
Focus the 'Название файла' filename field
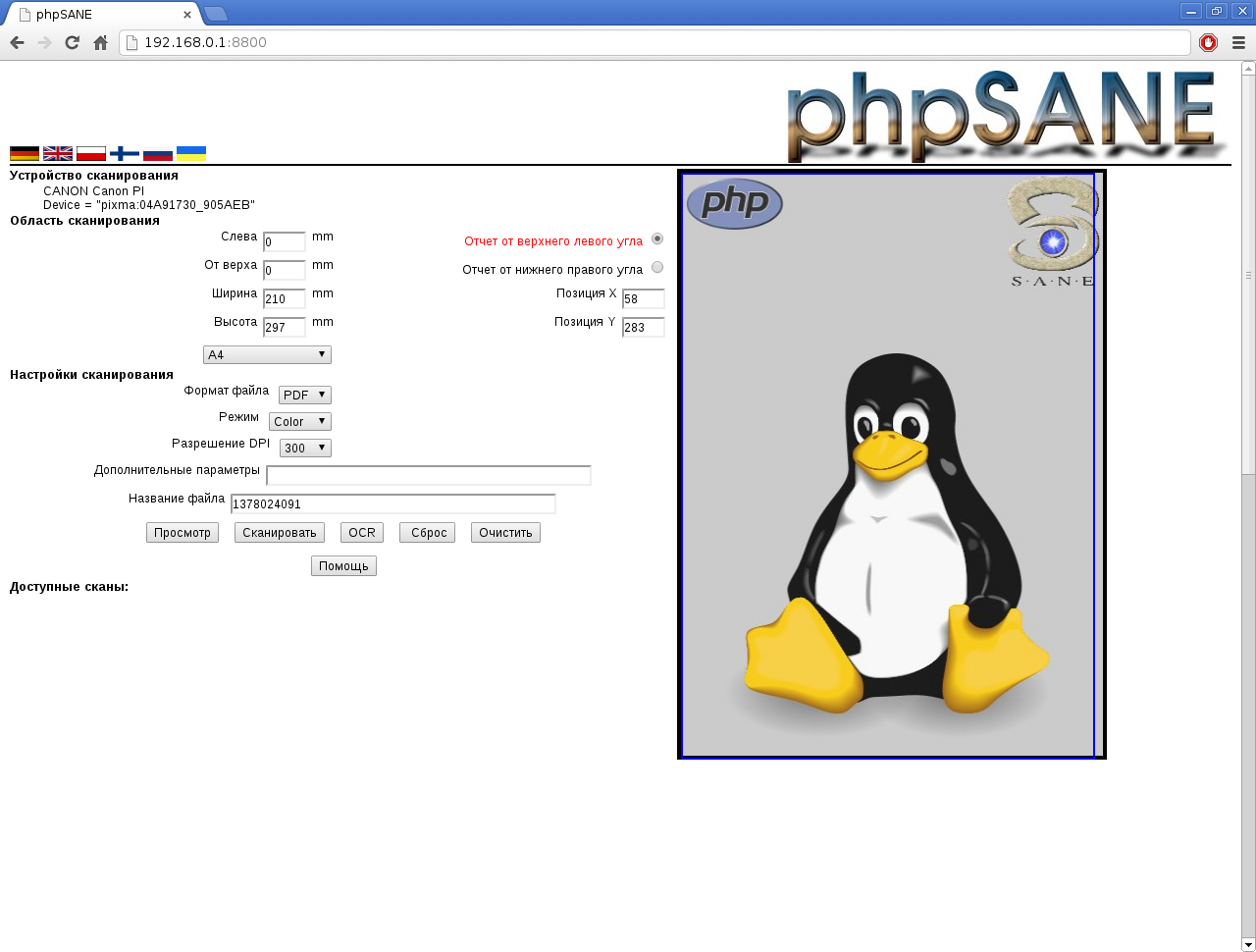pyautogui.click(x=393, y=503)
